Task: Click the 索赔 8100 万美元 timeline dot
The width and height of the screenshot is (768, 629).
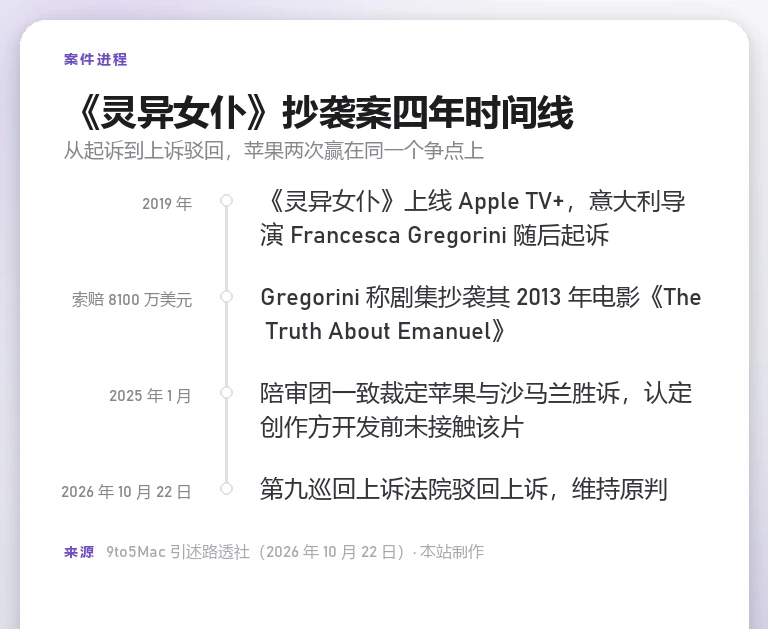Action: tap(226, 296)
